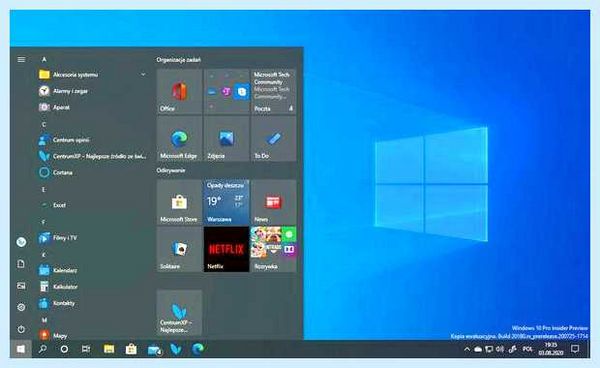Click the Odkrywanie group title
The width and height of the screenshot is (600, 368).
[x=171, y=170]
